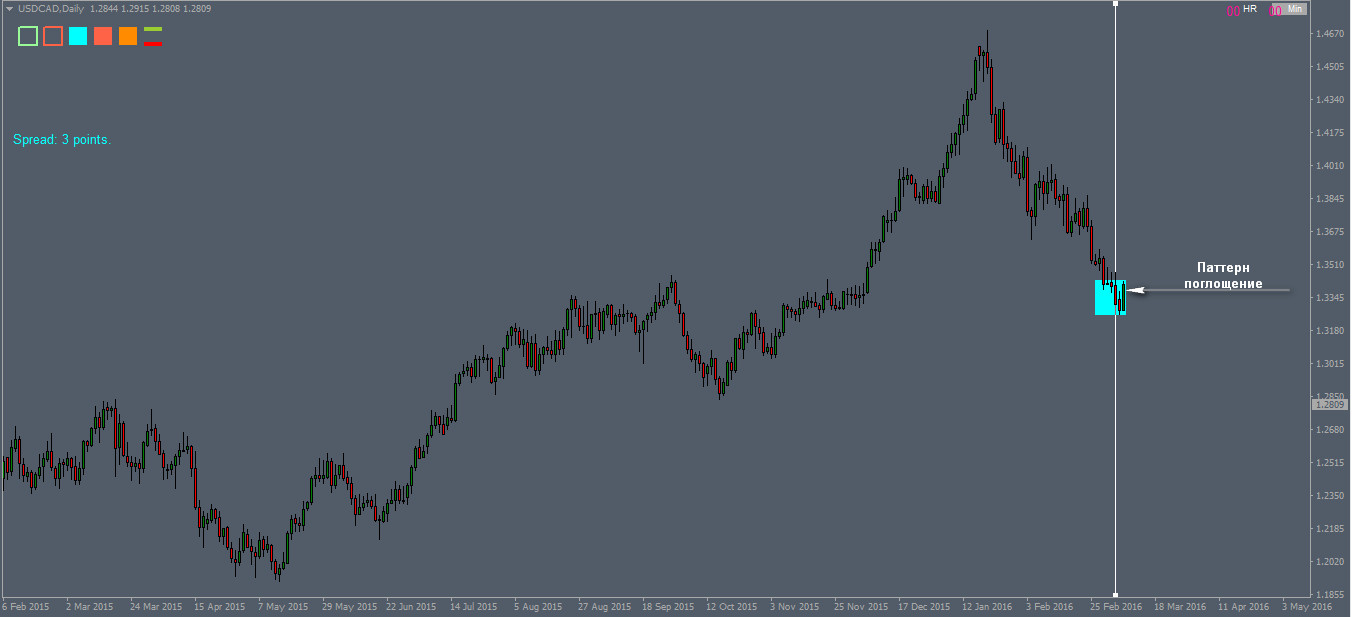This screenshot has height=617, width=1352.
Task: Click the USDCAD,Daily chart title
Action: pyautogui.click(x=51, y=8)
